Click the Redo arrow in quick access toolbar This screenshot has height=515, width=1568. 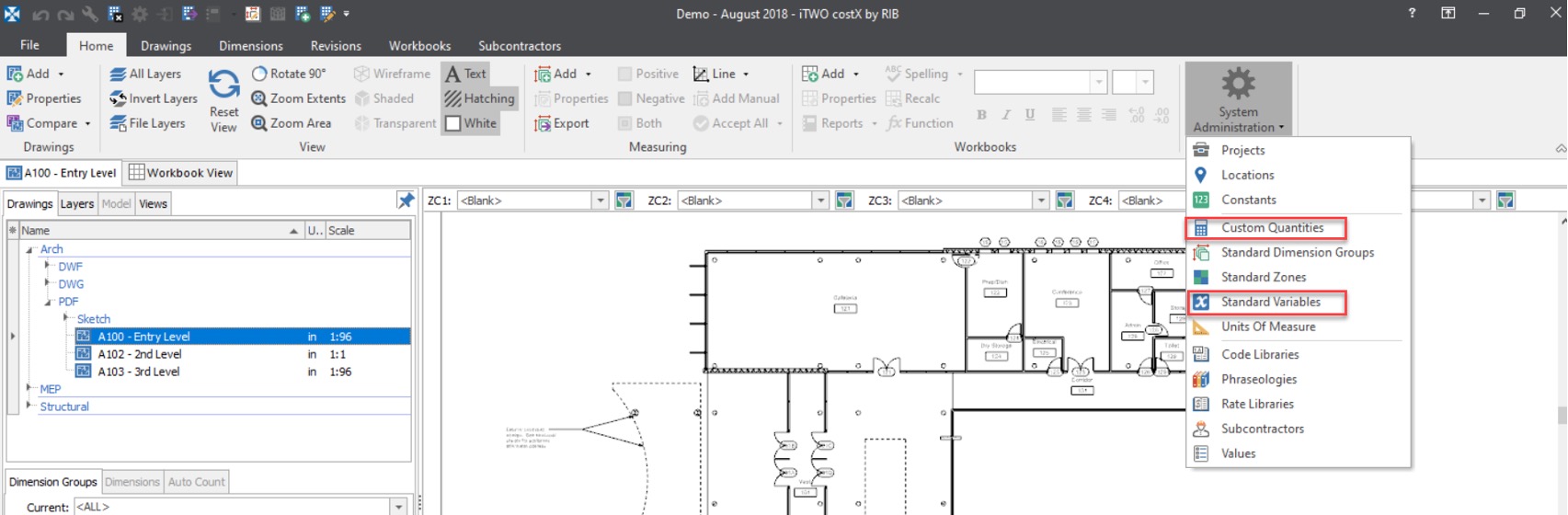click(x=65, y=14)
